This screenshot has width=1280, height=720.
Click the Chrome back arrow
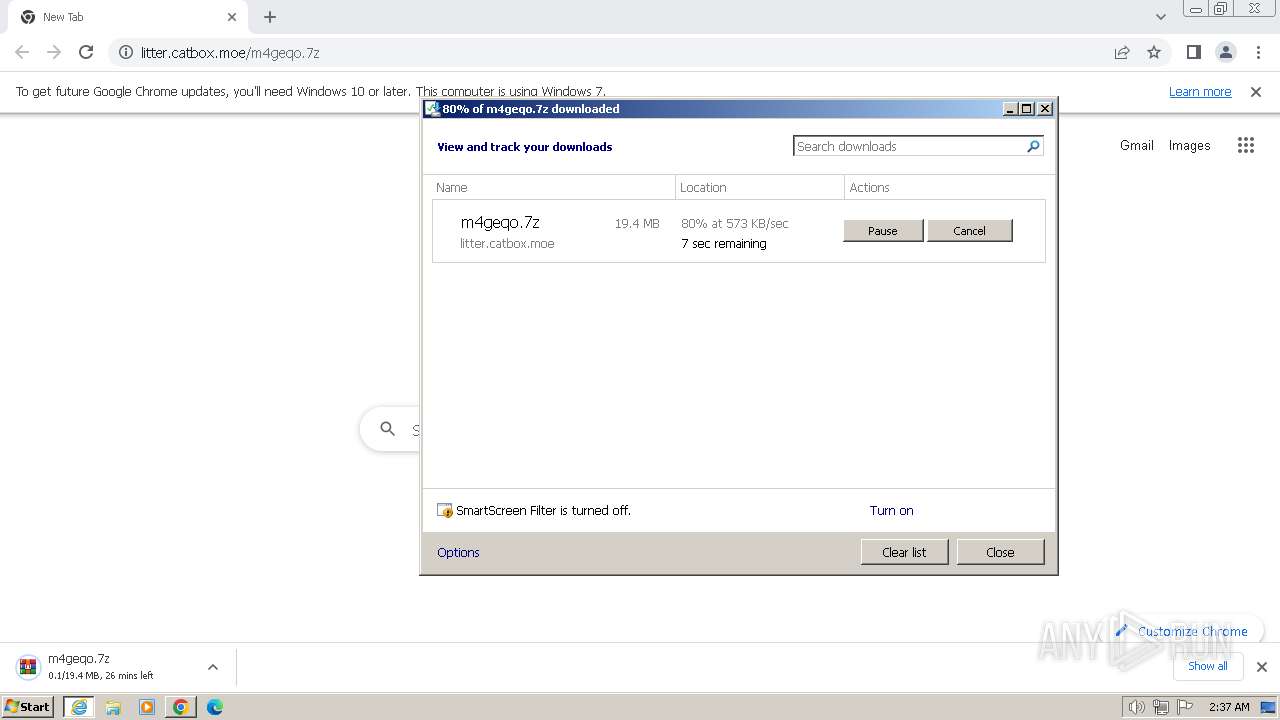[22, 52]
